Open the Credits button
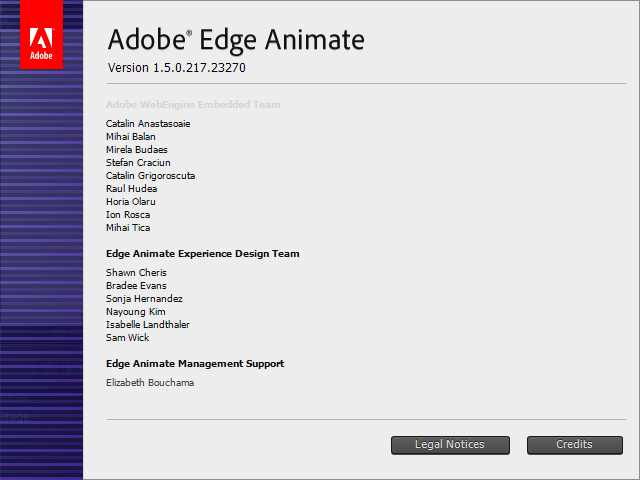The image size is (640, 480). click(x=575, y=445)
